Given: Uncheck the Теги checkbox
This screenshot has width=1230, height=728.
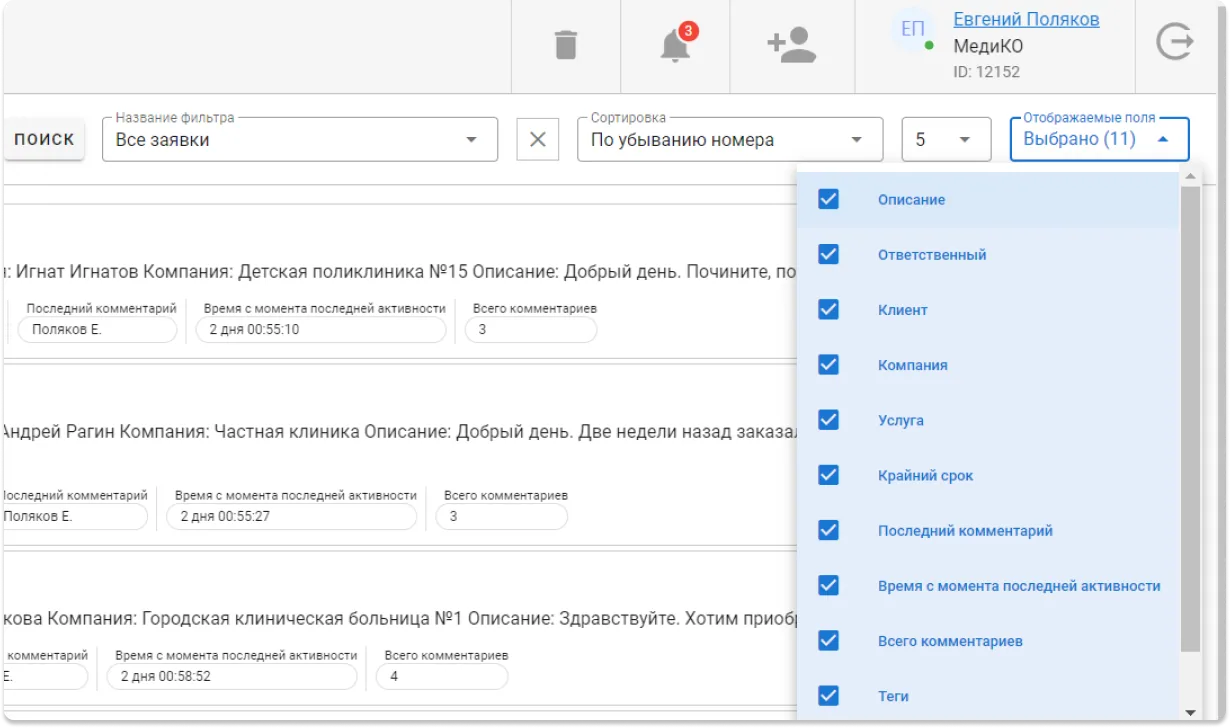Looking at the screenshot, I should tap(828, 695).
